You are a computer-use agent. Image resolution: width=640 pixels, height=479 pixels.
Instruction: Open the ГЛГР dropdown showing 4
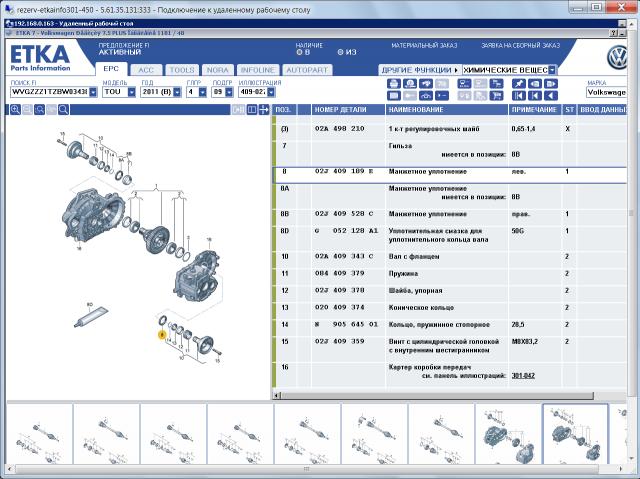[x=202, y=92]
